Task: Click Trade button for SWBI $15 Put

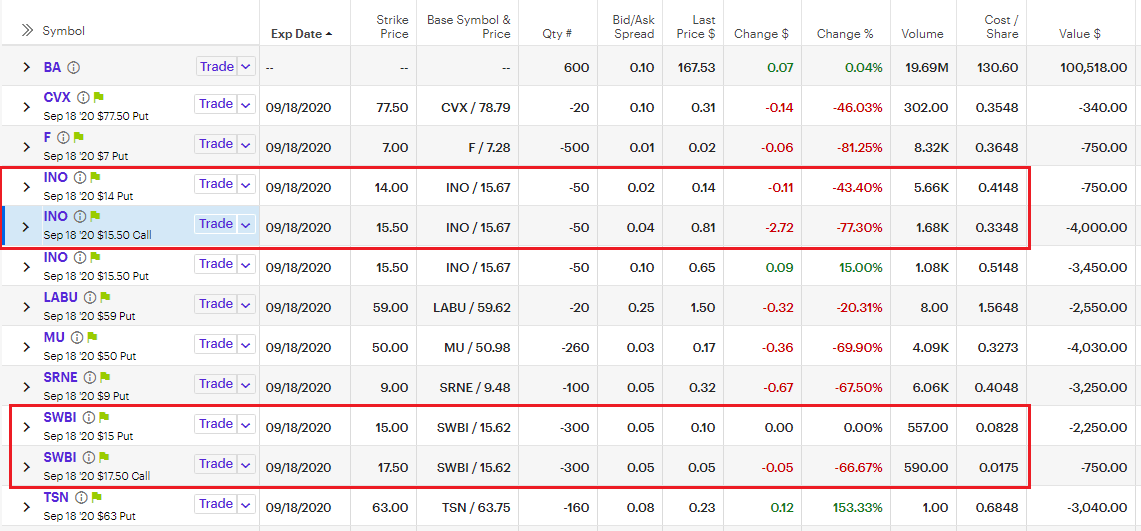Action: click(x=215, y=424)
